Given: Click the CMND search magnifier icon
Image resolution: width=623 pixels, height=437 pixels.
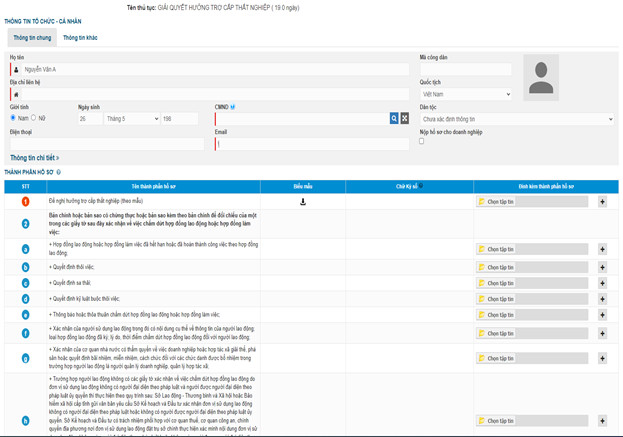Looking at the screenshot, I should 394,118.
